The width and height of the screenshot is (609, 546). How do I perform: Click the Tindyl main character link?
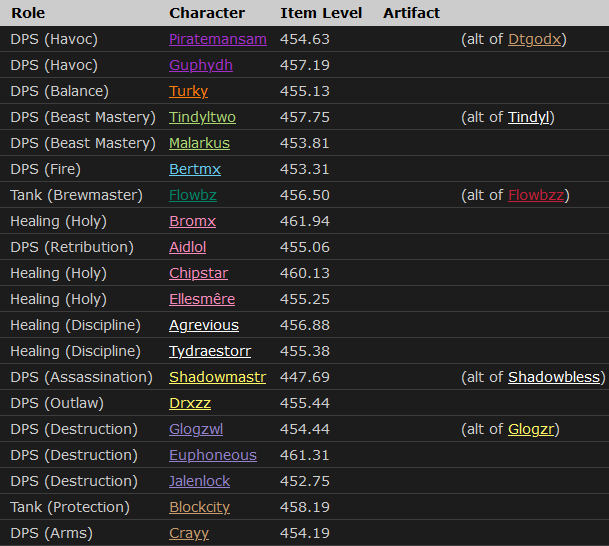(x=528, y=117)
